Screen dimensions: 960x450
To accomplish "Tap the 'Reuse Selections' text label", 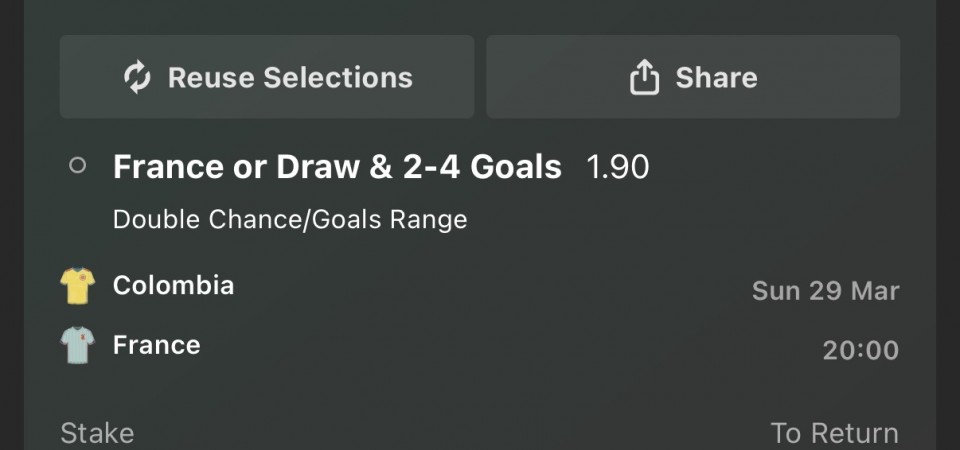I will [x=290, y=78].
